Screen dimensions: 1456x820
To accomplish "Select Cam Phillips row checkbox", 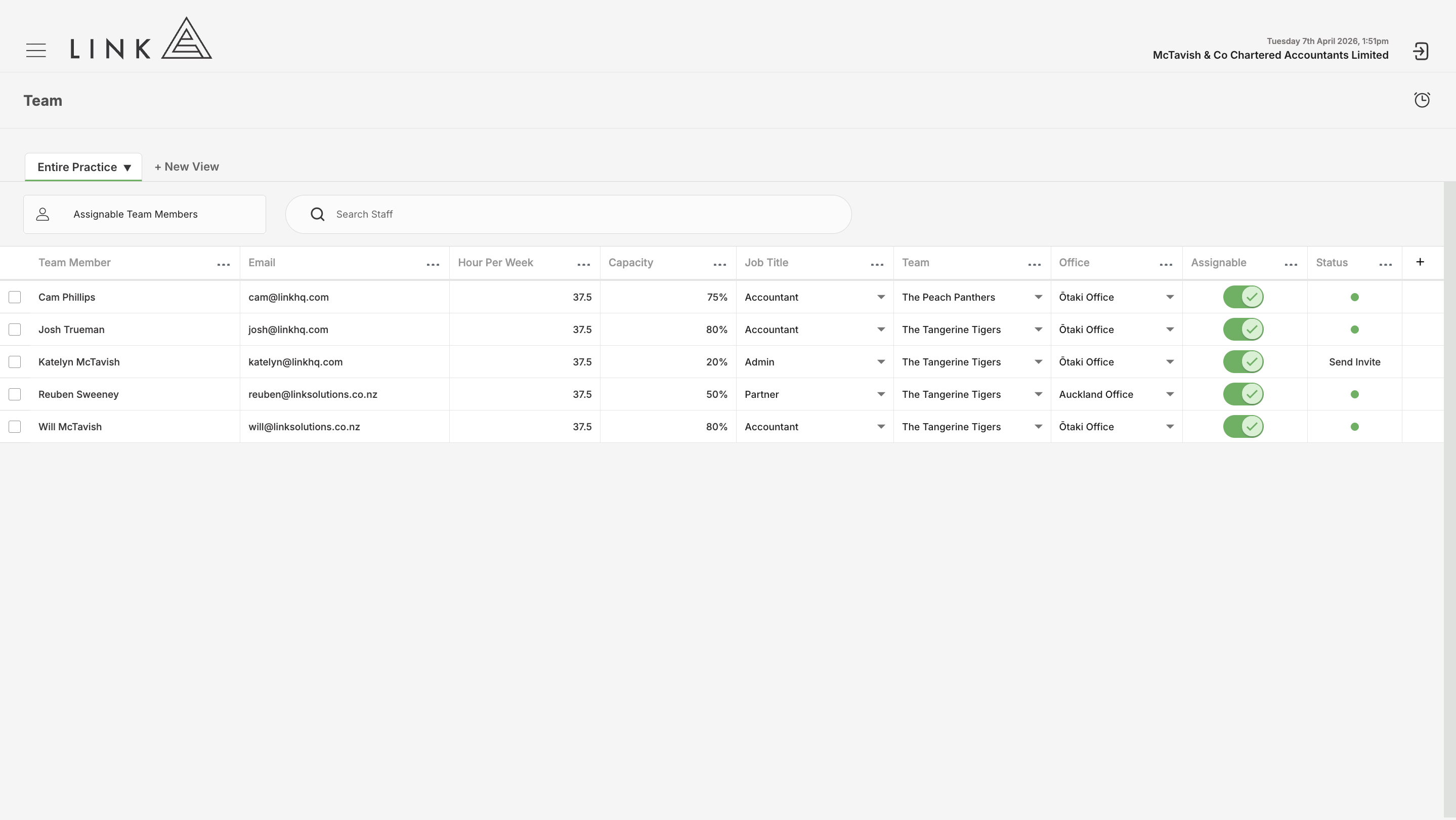I will pos(15,297).
